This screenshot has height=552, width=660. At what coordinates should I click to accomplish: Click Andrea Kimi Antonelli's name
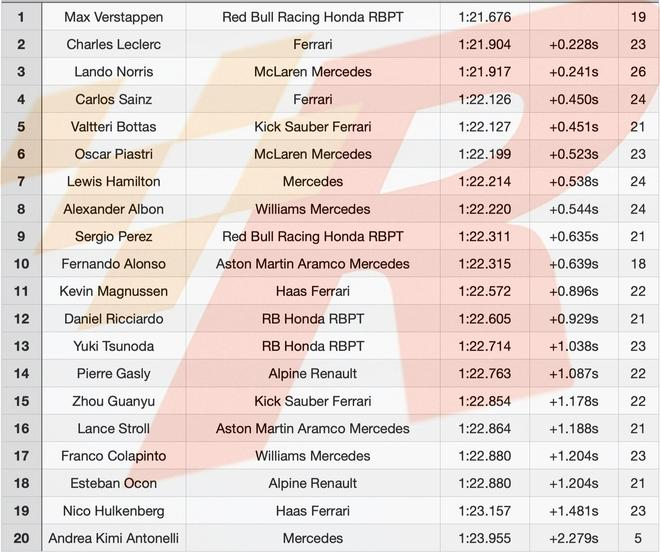113,538
